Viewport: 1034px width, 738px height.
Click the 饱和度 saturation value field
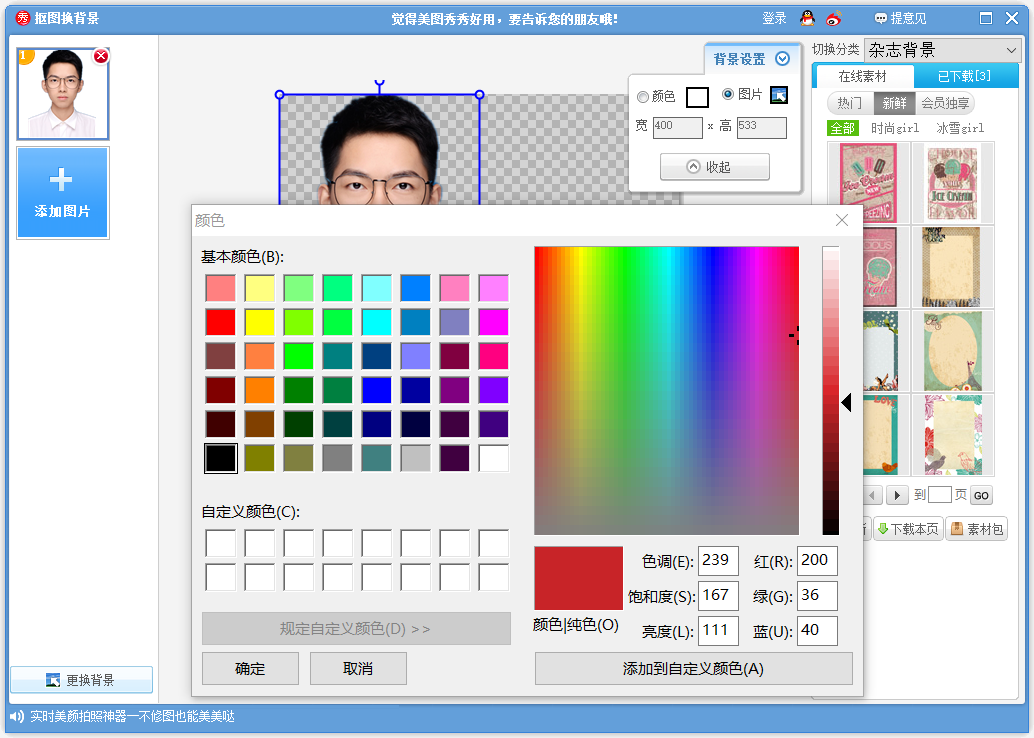click(718, 596)
